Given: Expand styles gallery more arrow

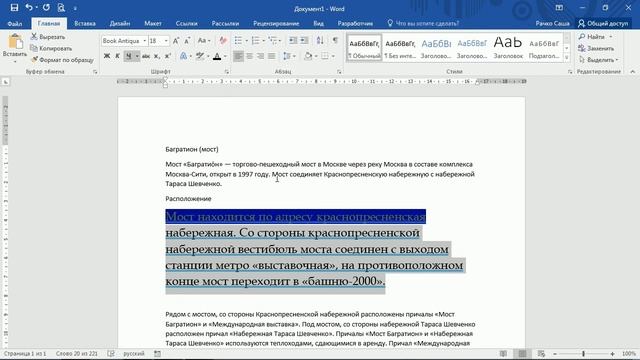Looking at the screenshot, I should coord(567,58).
